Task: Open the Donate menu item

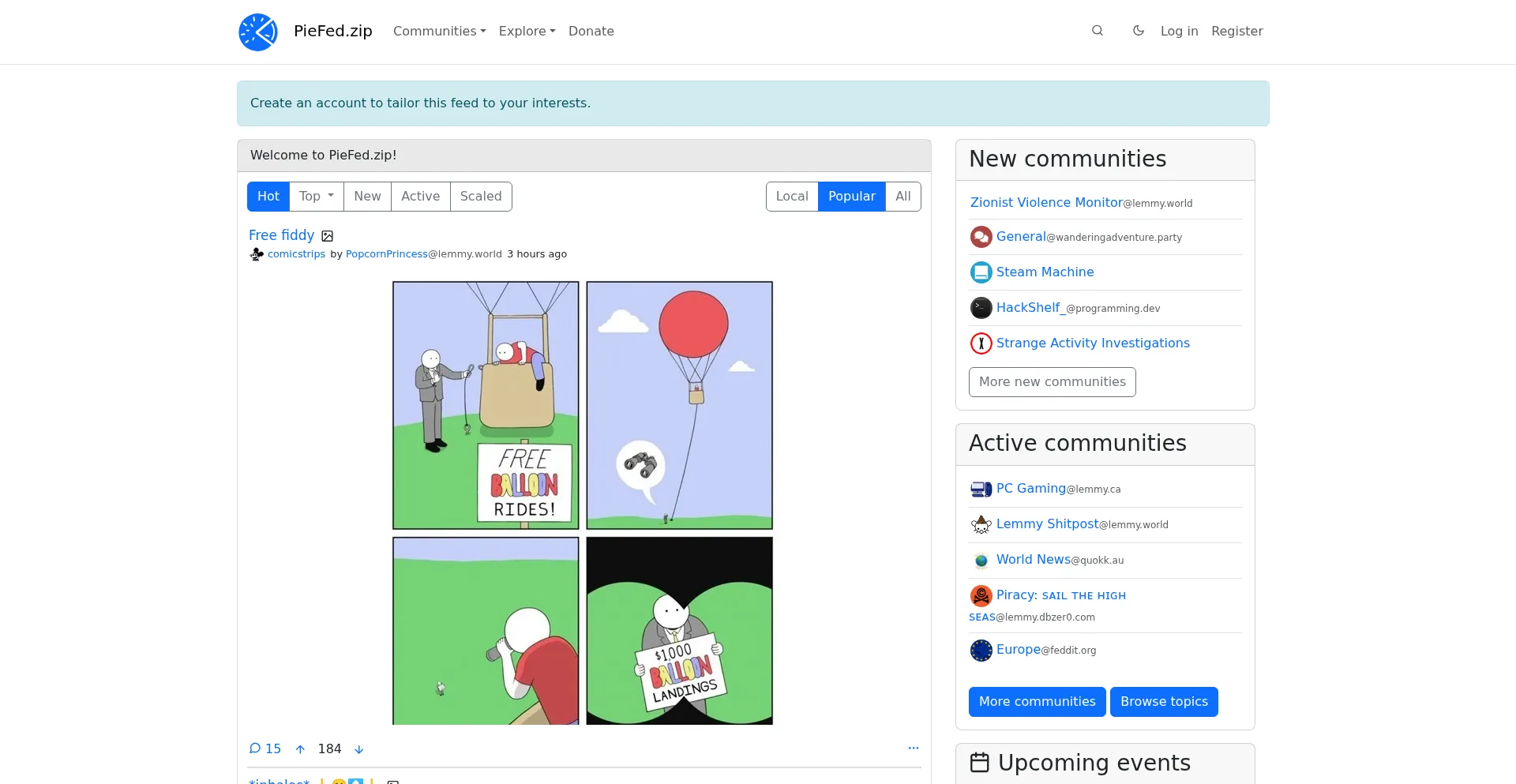Action: coord(591,31)
